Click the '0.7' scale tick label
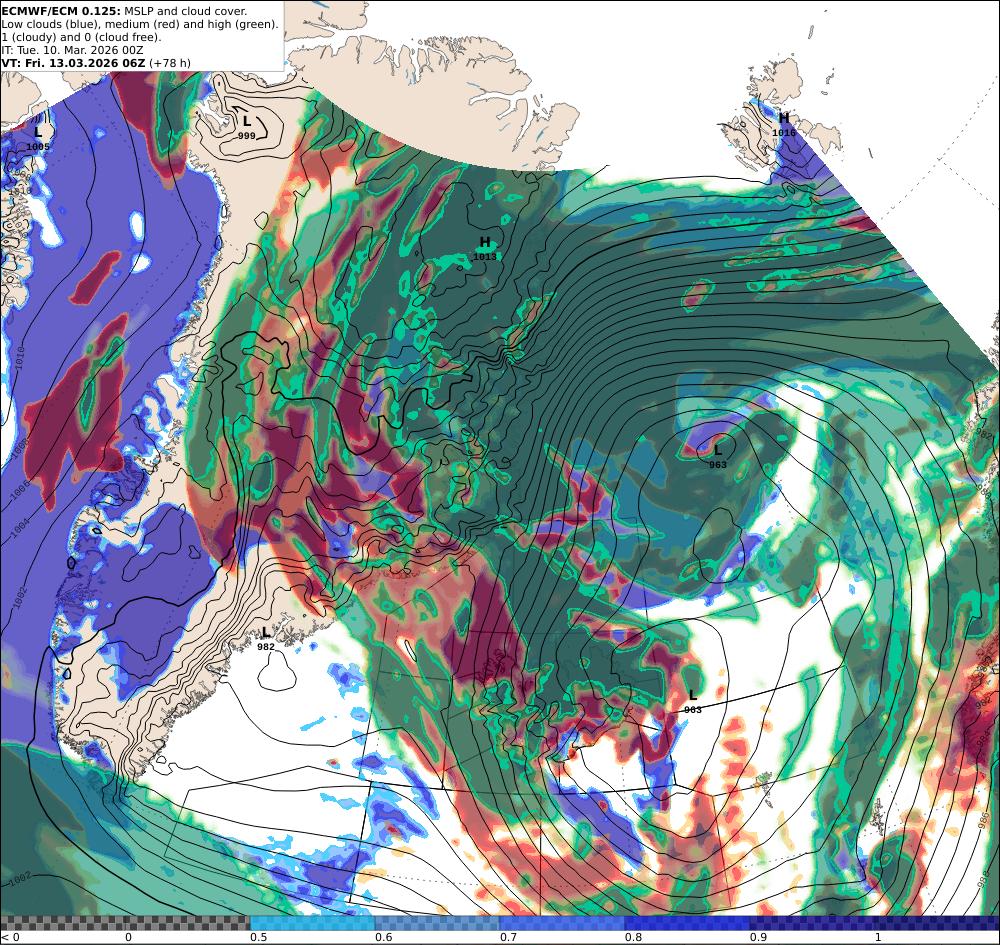The image size is (1000, 945). [508, 937]
